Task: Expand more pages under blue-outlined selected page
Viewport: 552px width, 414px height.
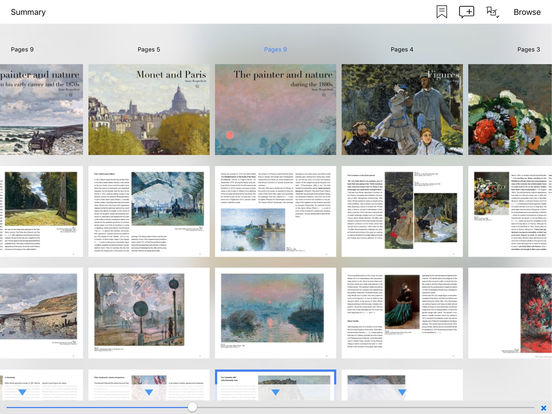Action: [x=276, y=392]
